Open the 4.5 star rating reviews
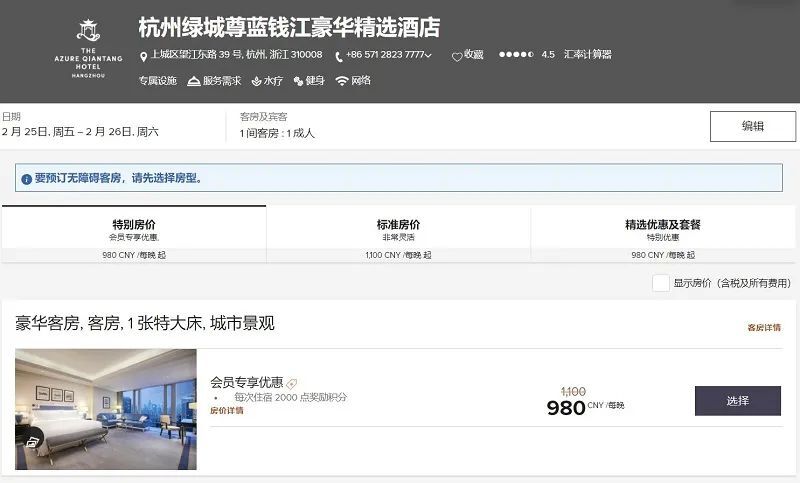The height and width of the screenshot is (483, 800). tap(527, 54)
